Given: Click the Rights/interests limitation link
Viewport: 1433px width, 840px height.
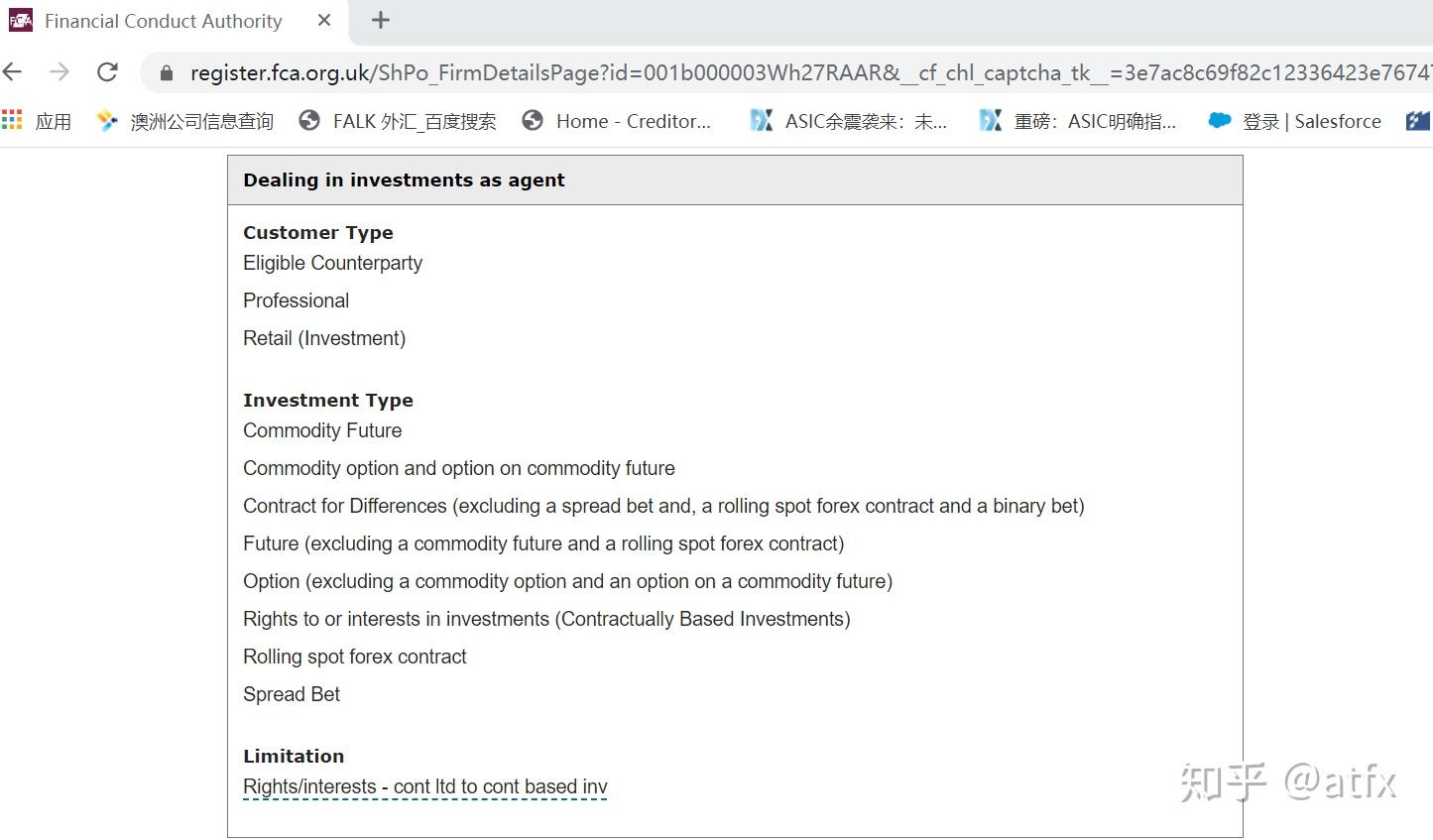Looking at the screenshot, I should (425, 787).
